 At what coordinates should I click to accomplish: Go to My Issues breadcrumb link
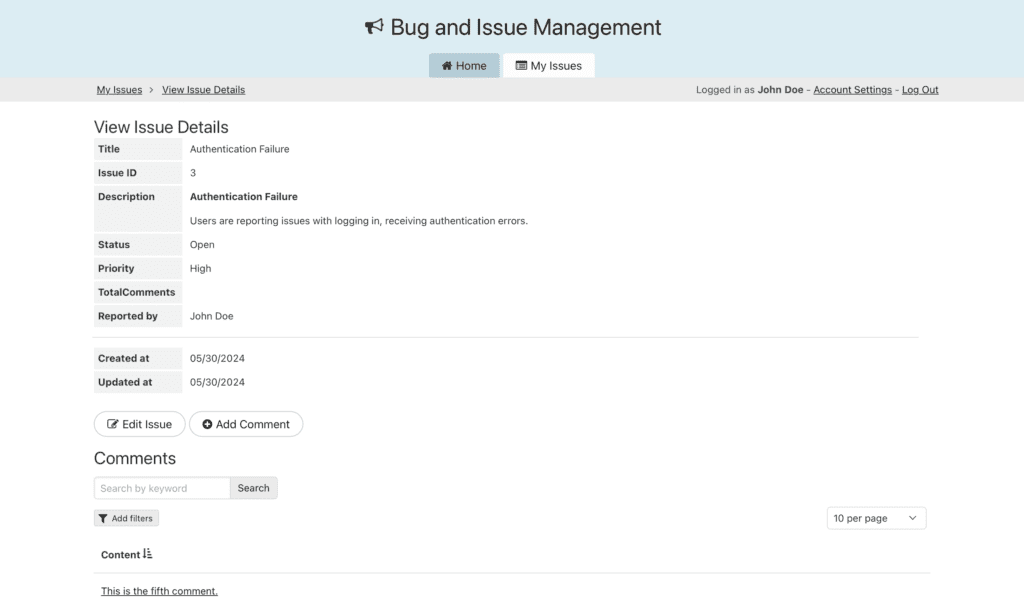tap(119, 90)
